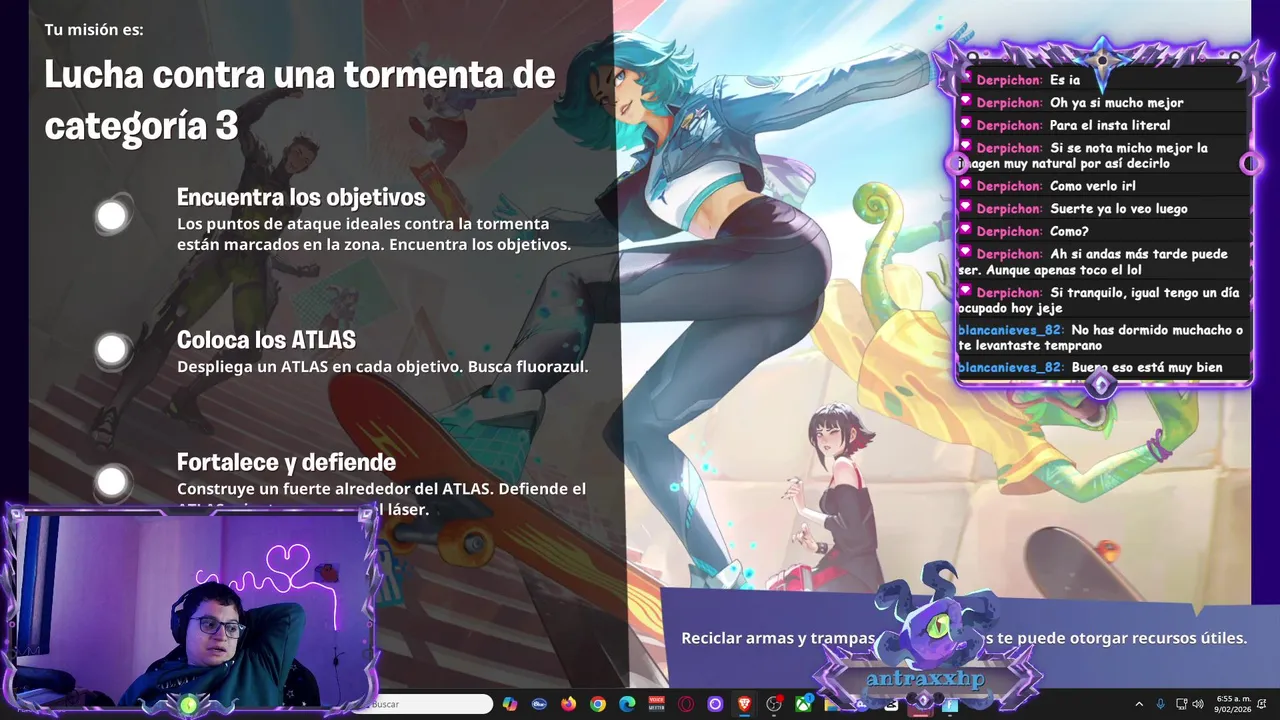Image resolution: width=1280 pixels, height=720 pixels.
Task: Switch to Brave browser in taskbar
Action: tap(744, 704)
